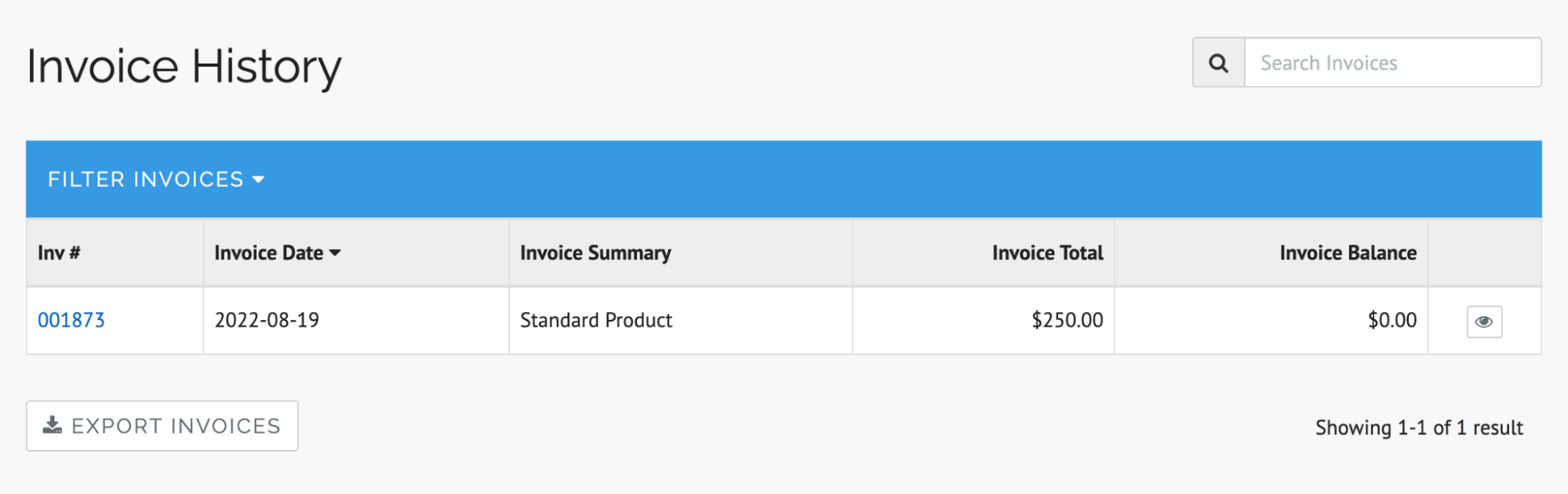Open invoice 001873 link
This screenshot has width=1568, height=494.
71,320
